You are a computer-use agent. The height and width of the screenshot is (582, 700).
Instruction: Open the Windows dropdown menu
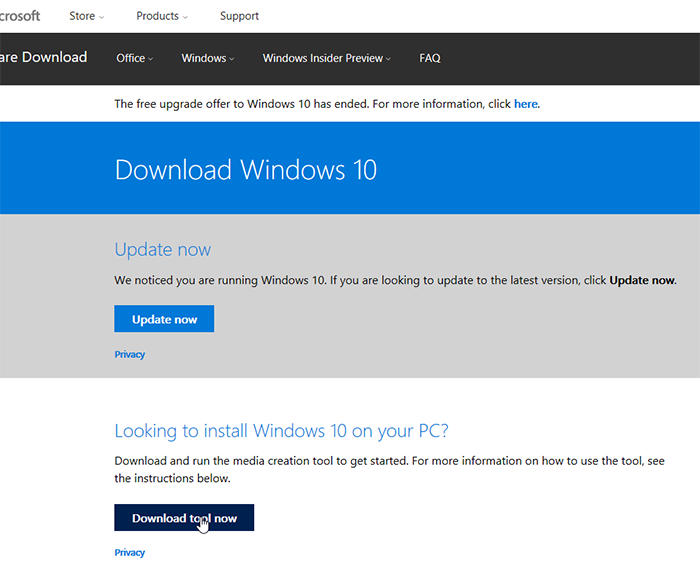(208, 58)
